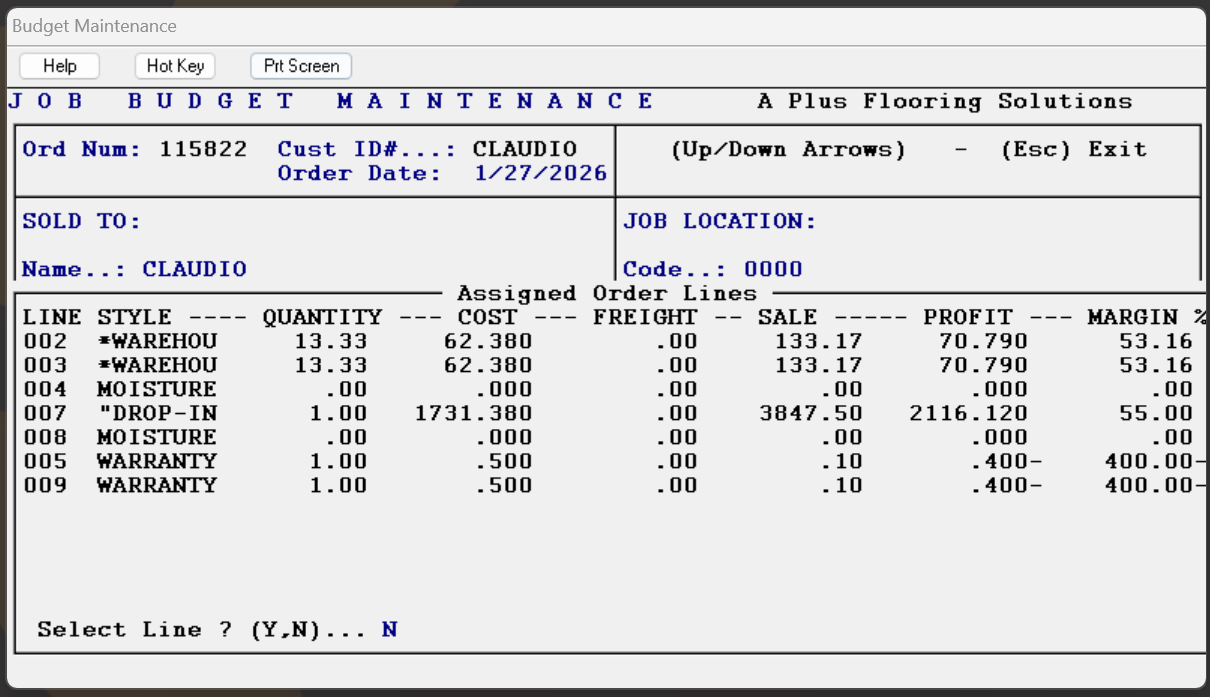
Task: Click margin 53.16 on line 002
Action: tap(1156, 341)
